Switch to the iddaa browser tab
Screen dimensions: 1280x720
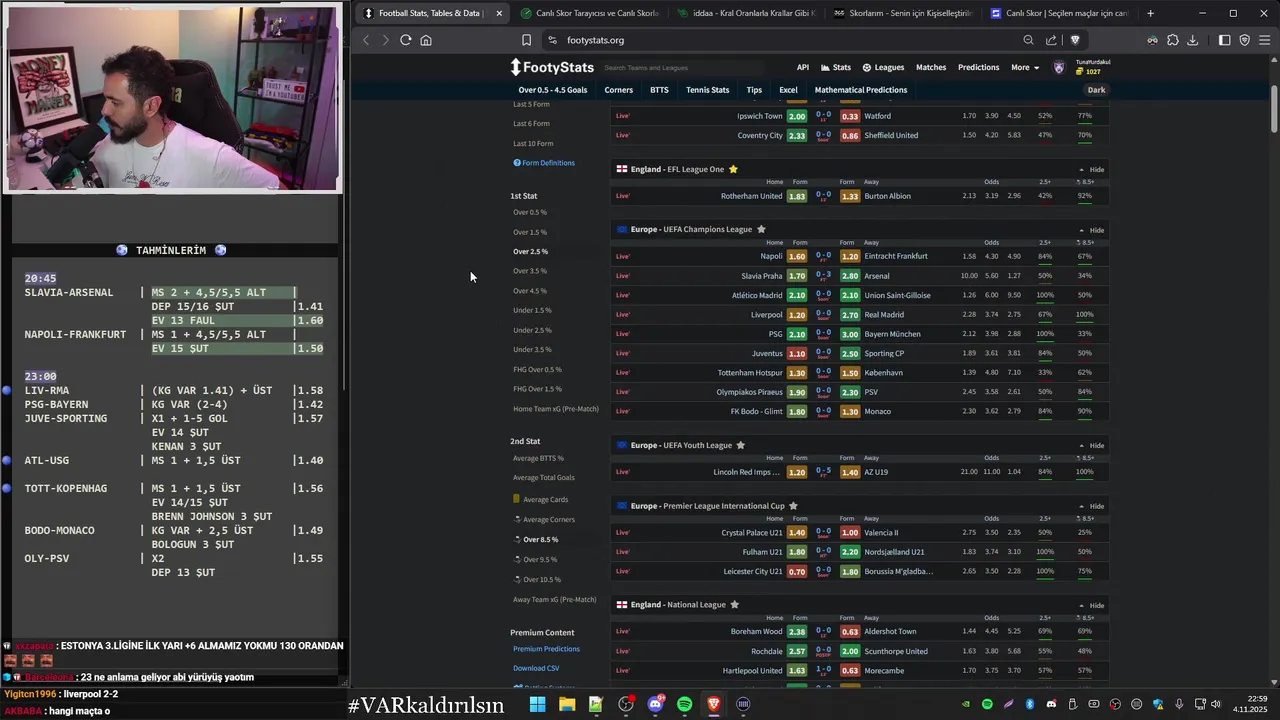(745, 13)
